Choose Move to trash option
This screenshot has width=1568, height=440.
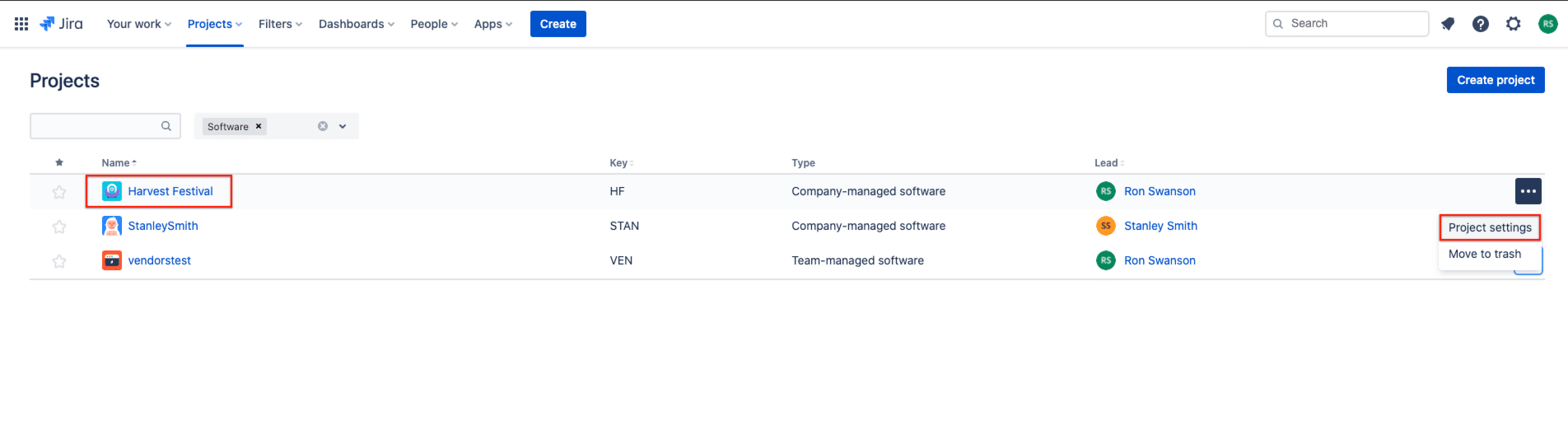click(x=1485, y=254)
